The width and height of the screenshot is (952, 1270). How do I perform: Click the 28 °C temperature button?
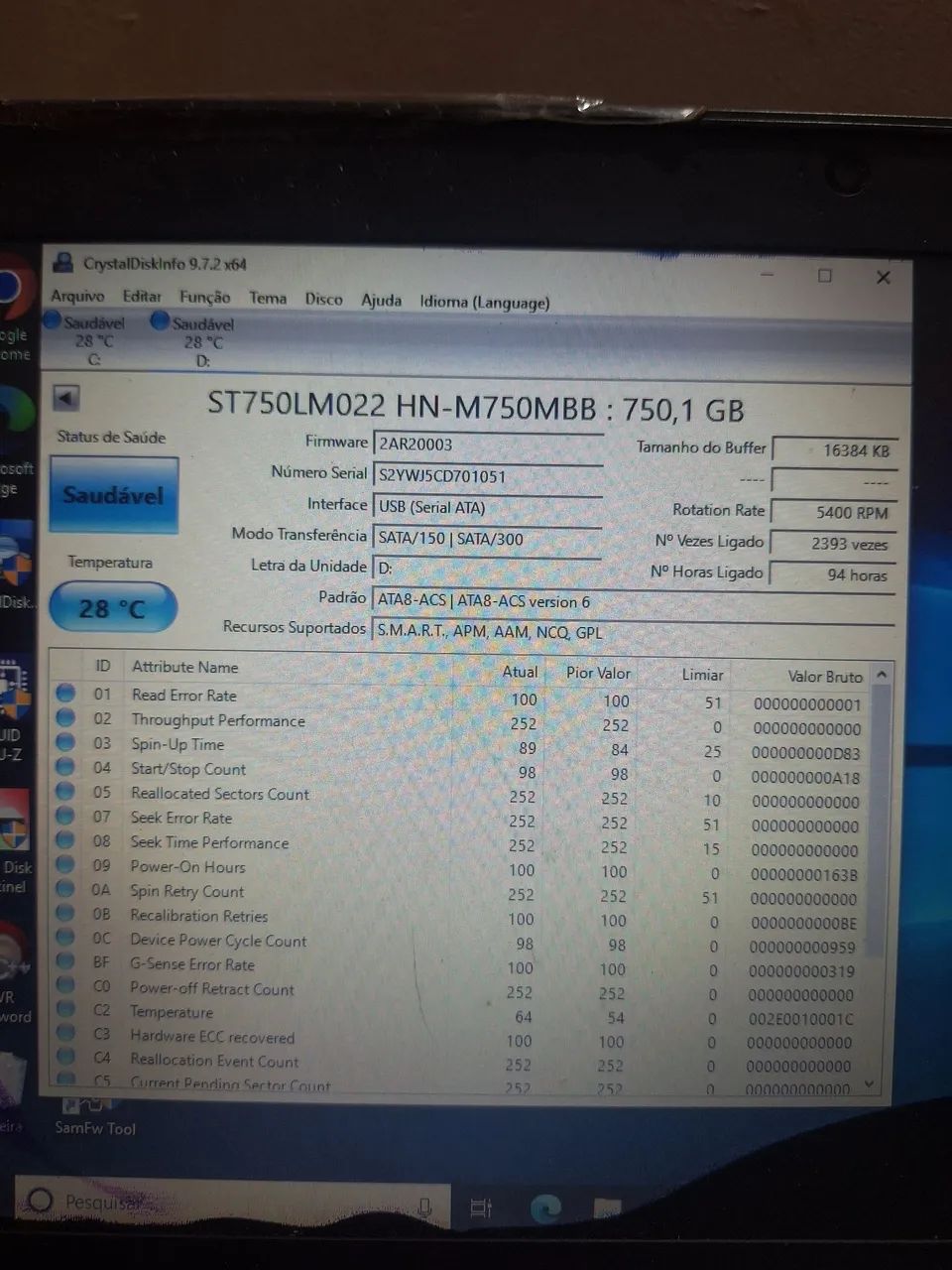(112, 608)
